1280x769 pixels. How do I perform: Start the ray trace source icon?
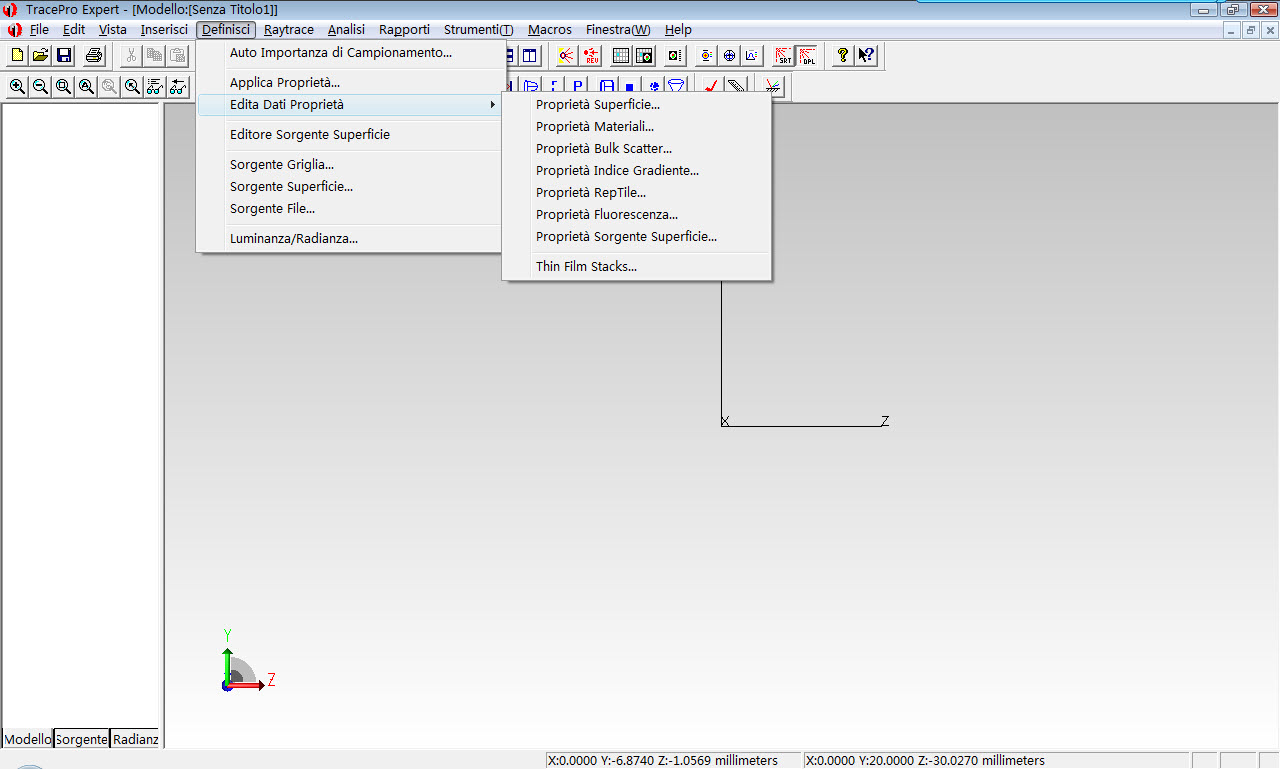point(567,55)
